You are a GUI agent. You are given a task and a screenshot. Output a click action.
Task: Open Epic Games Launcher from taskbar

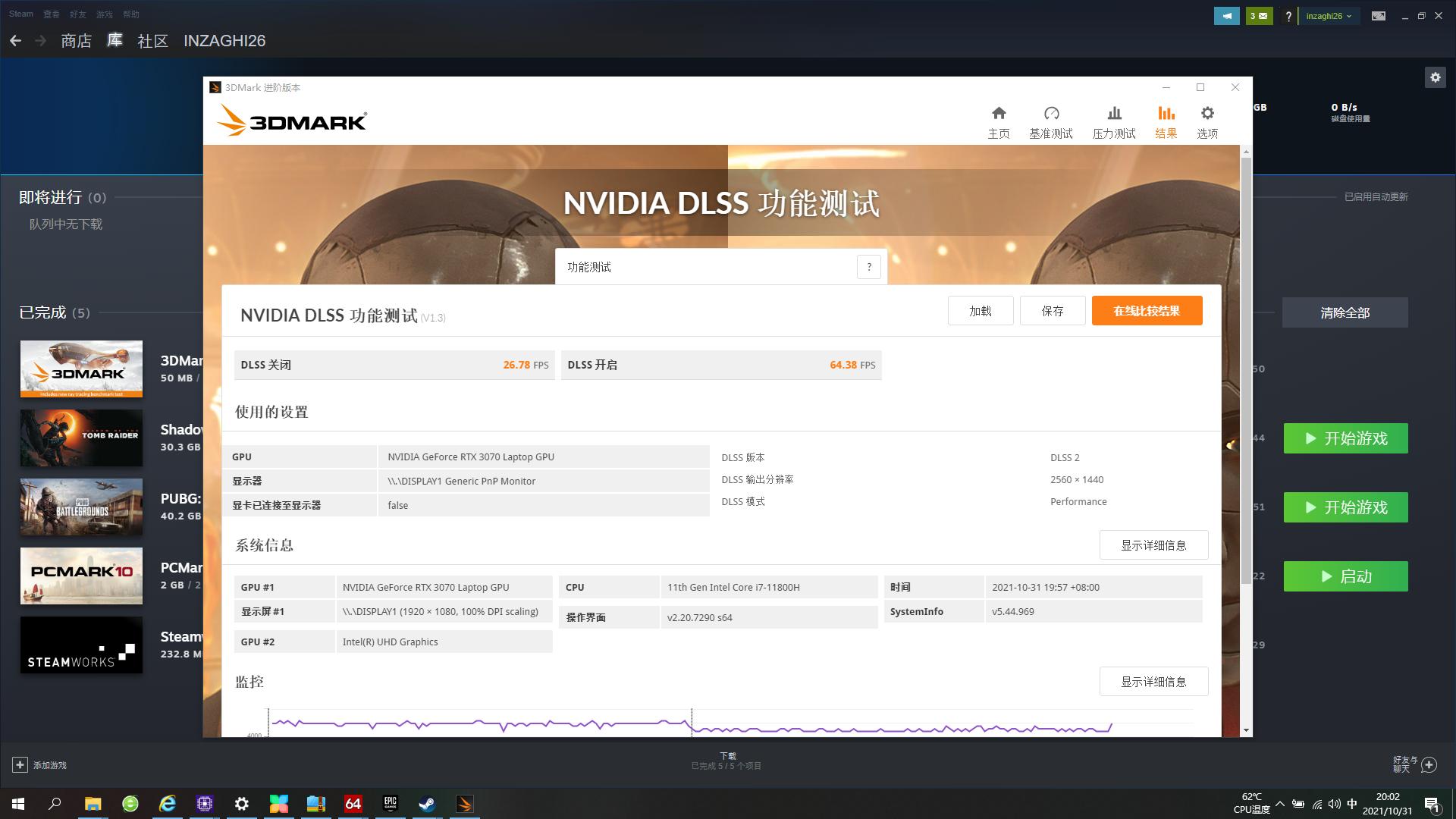pos(389,804)
